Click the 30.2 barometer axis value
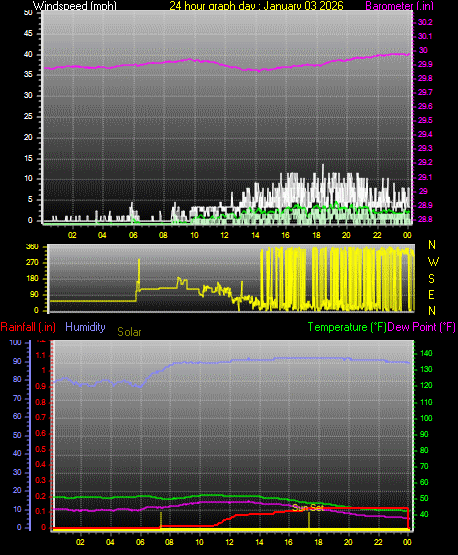 click(425, 22)
